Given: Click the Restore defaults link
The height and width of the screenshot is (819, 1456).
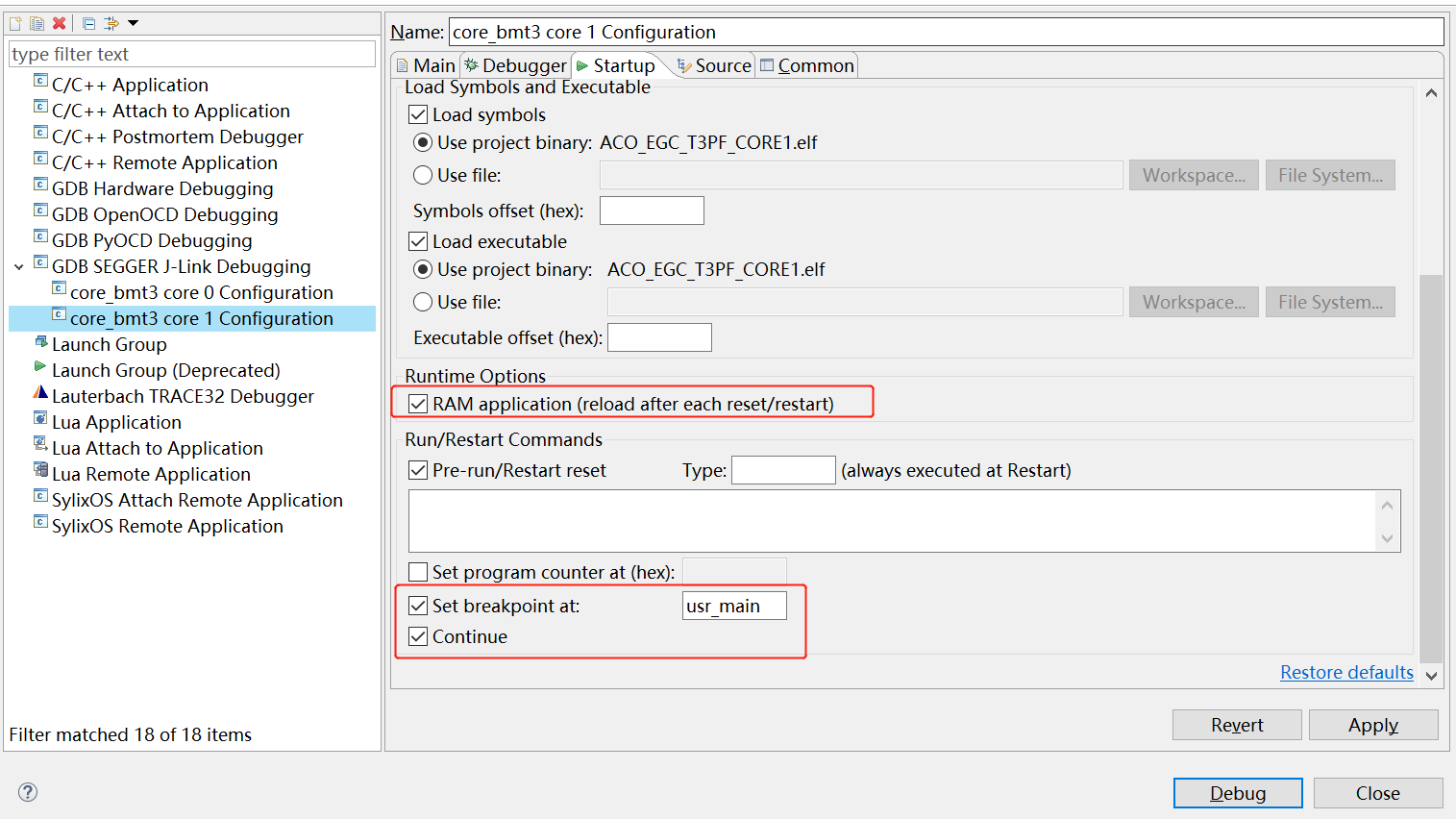Looking at the screenshot, I should click(x=1346, y=672).
